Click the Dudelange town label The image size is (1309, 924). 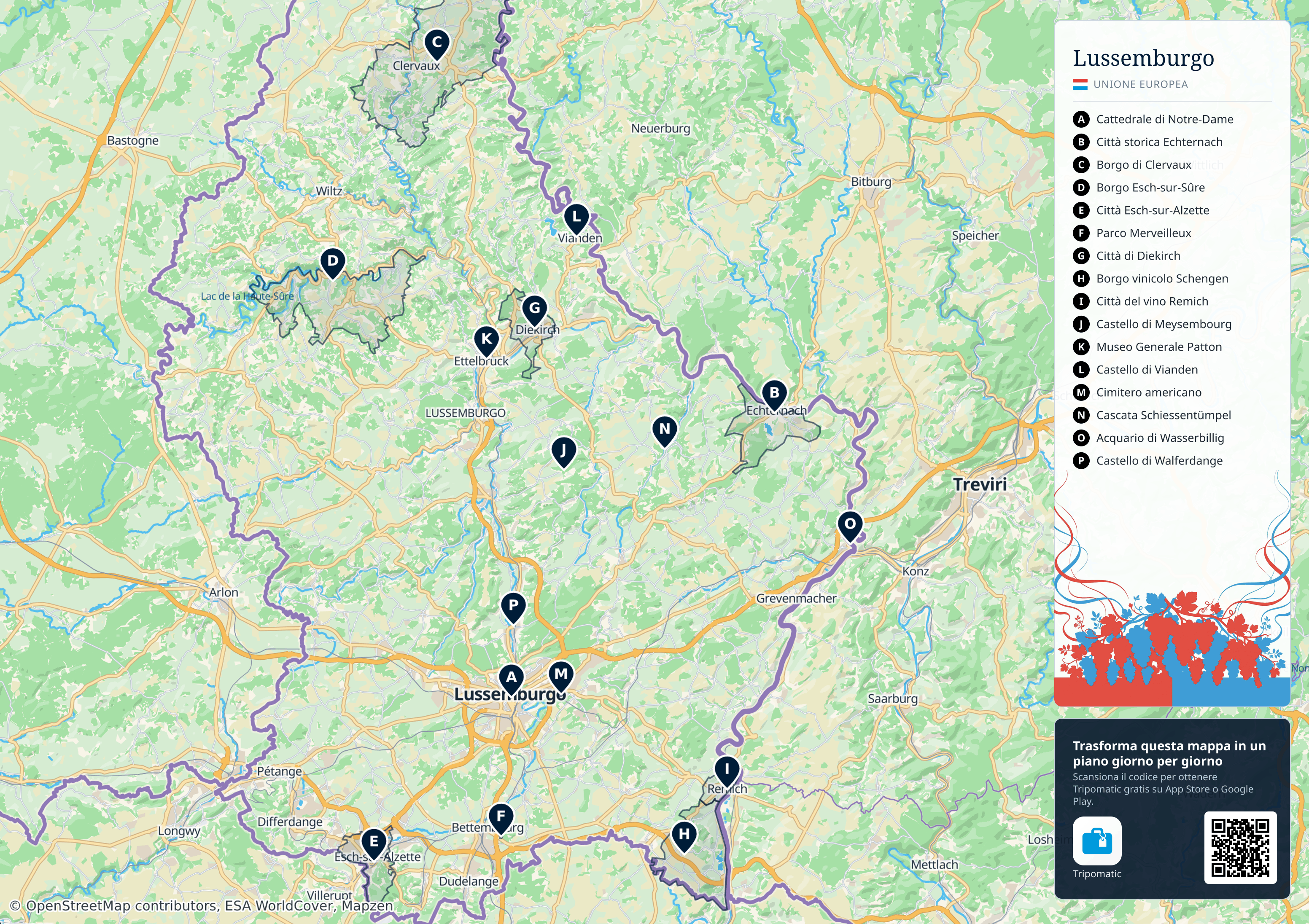(468, 881)
